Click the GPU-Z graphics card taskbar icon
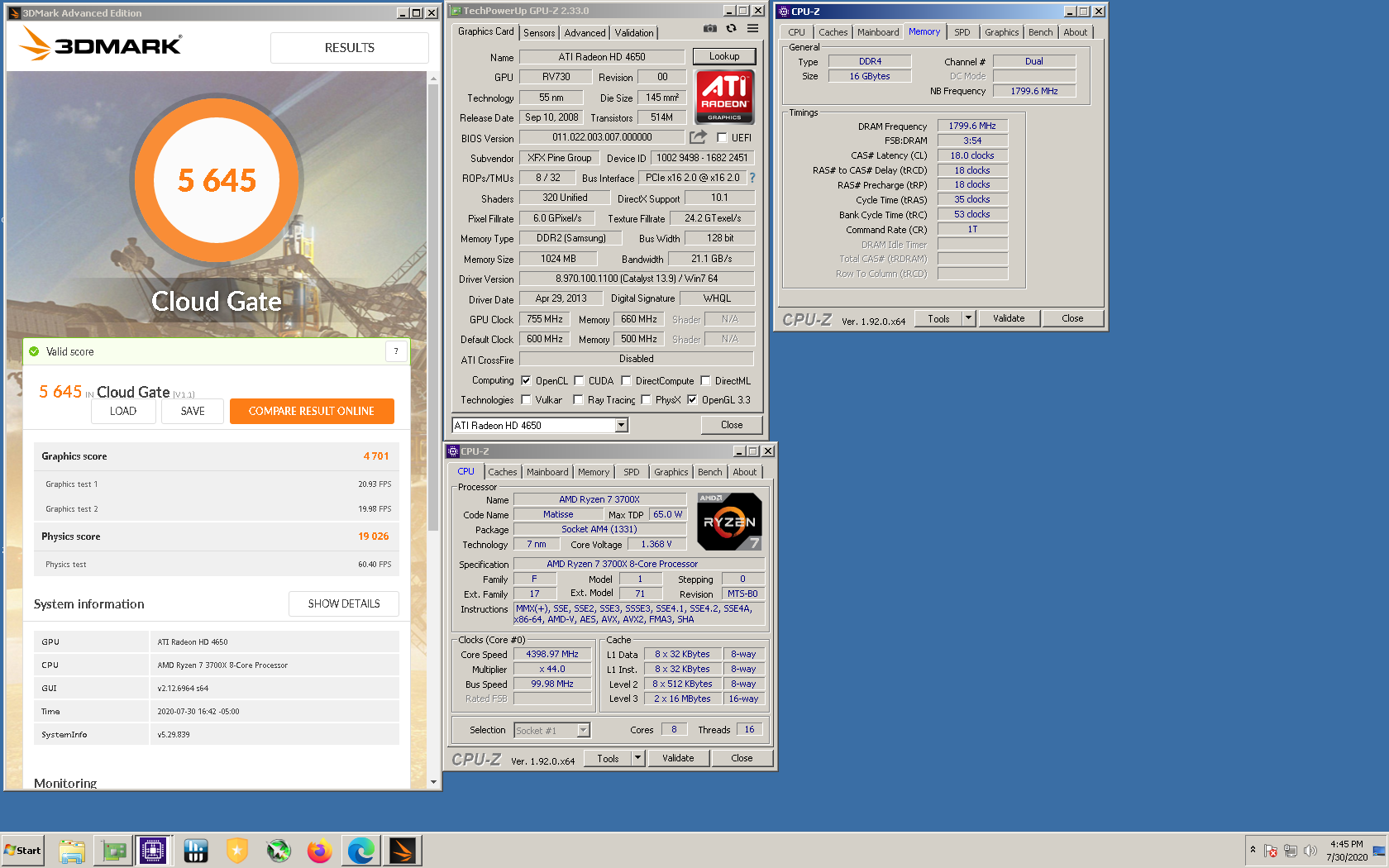This screenshot has width=1389, height=868. (x=113, y=851)
